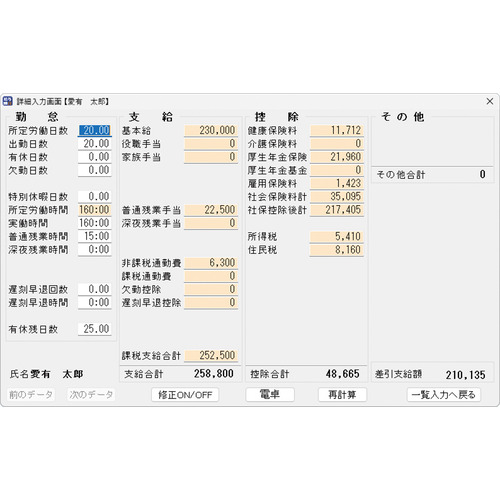This screenshot has height=500, width=500.
Task: Click the 再計算 recalculate button
Action: tap(342, 395)
